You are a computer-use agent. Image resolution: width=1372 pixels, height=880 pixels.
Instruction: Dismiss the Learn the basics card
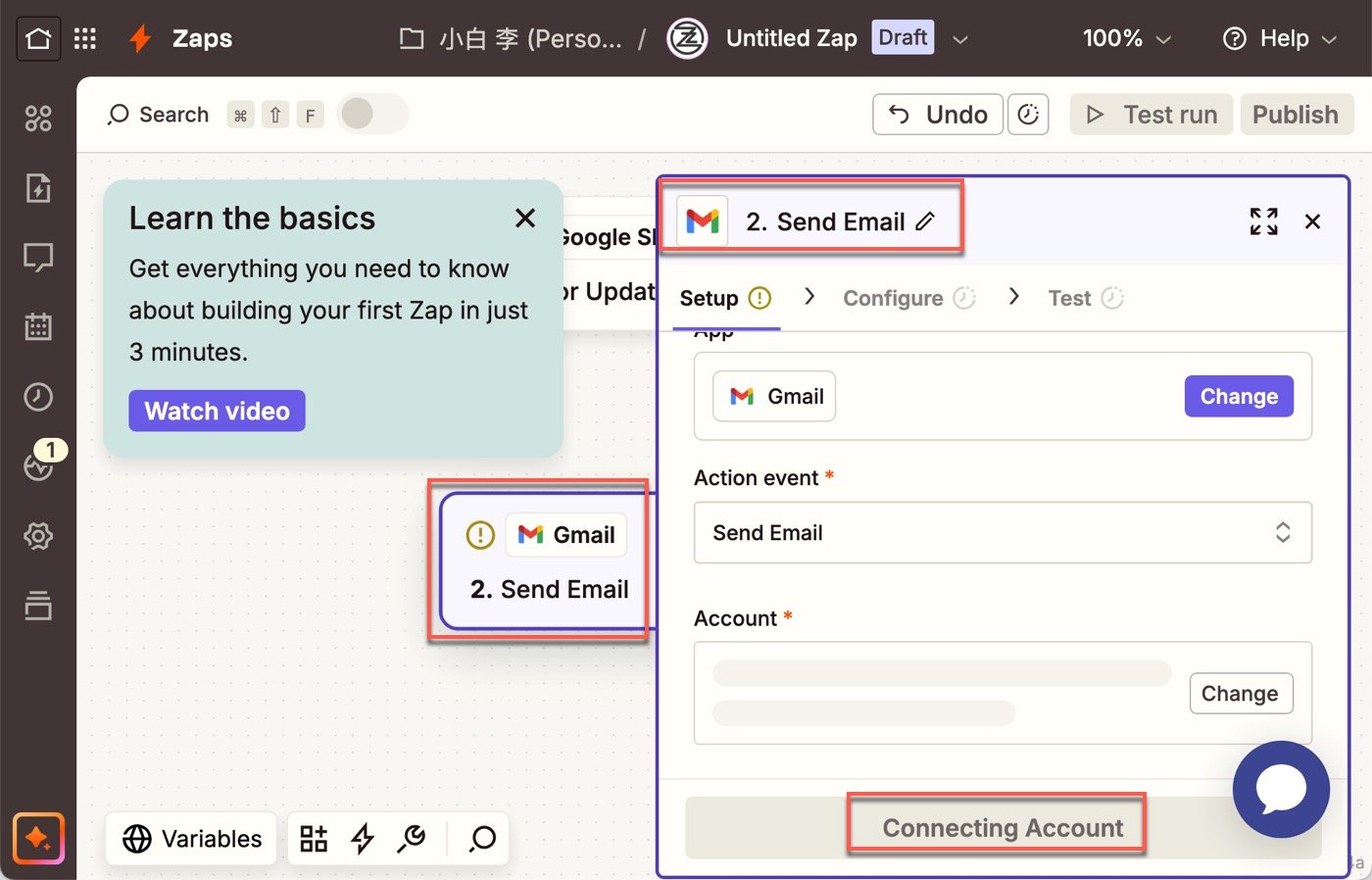[x=525, y=219]
